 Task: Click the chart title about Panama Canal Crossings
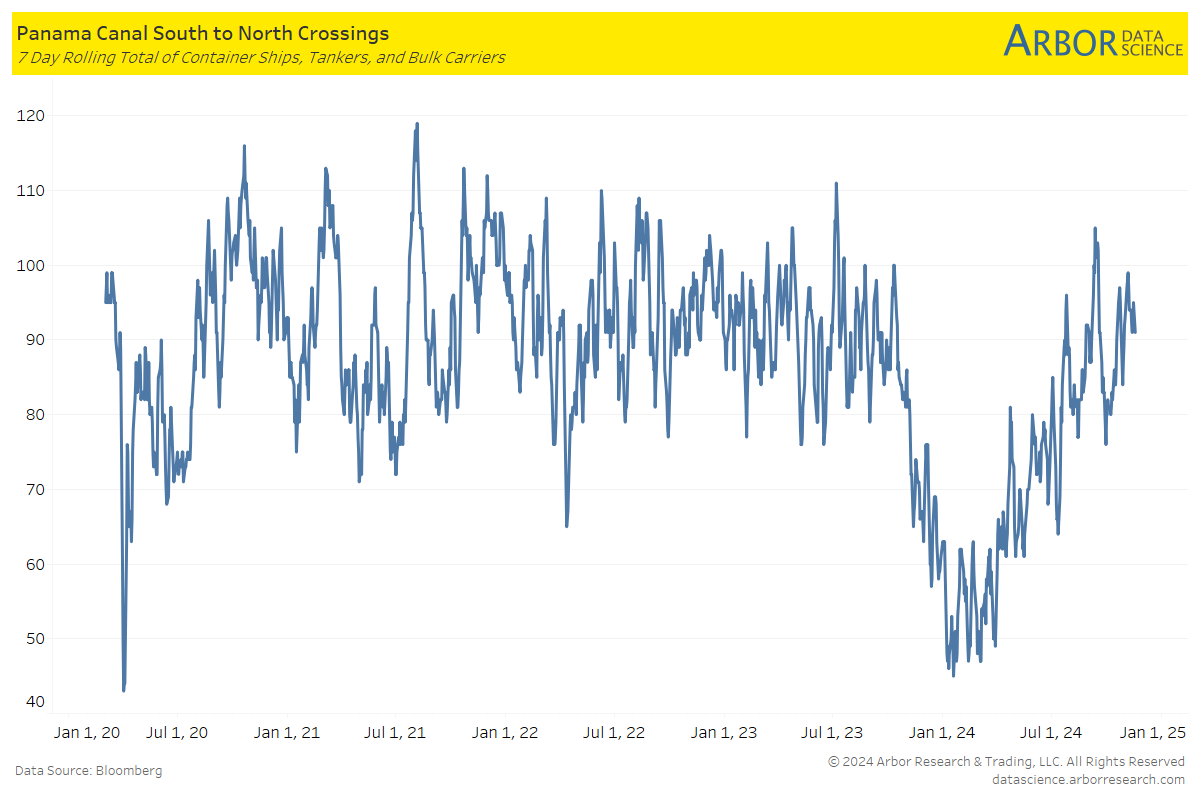pyautogui.click(x=202, y=34)
